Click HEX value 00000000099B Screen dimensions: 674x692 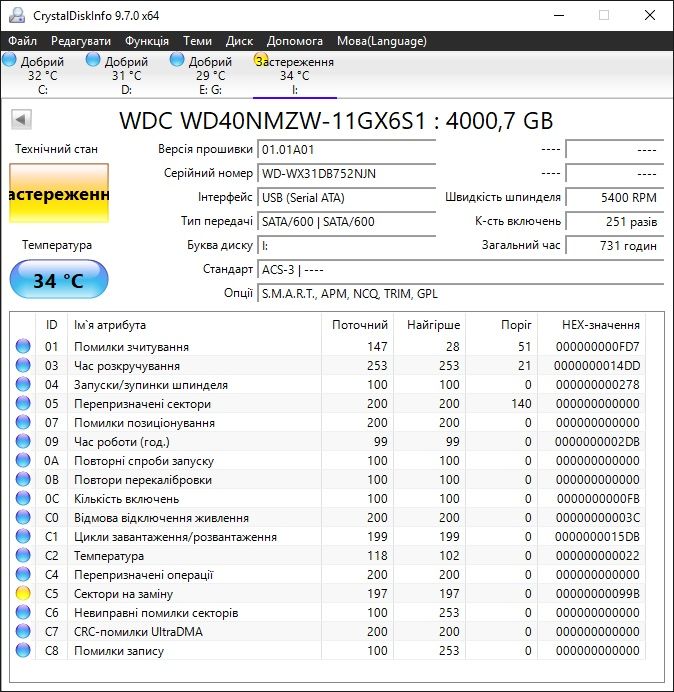598,594
